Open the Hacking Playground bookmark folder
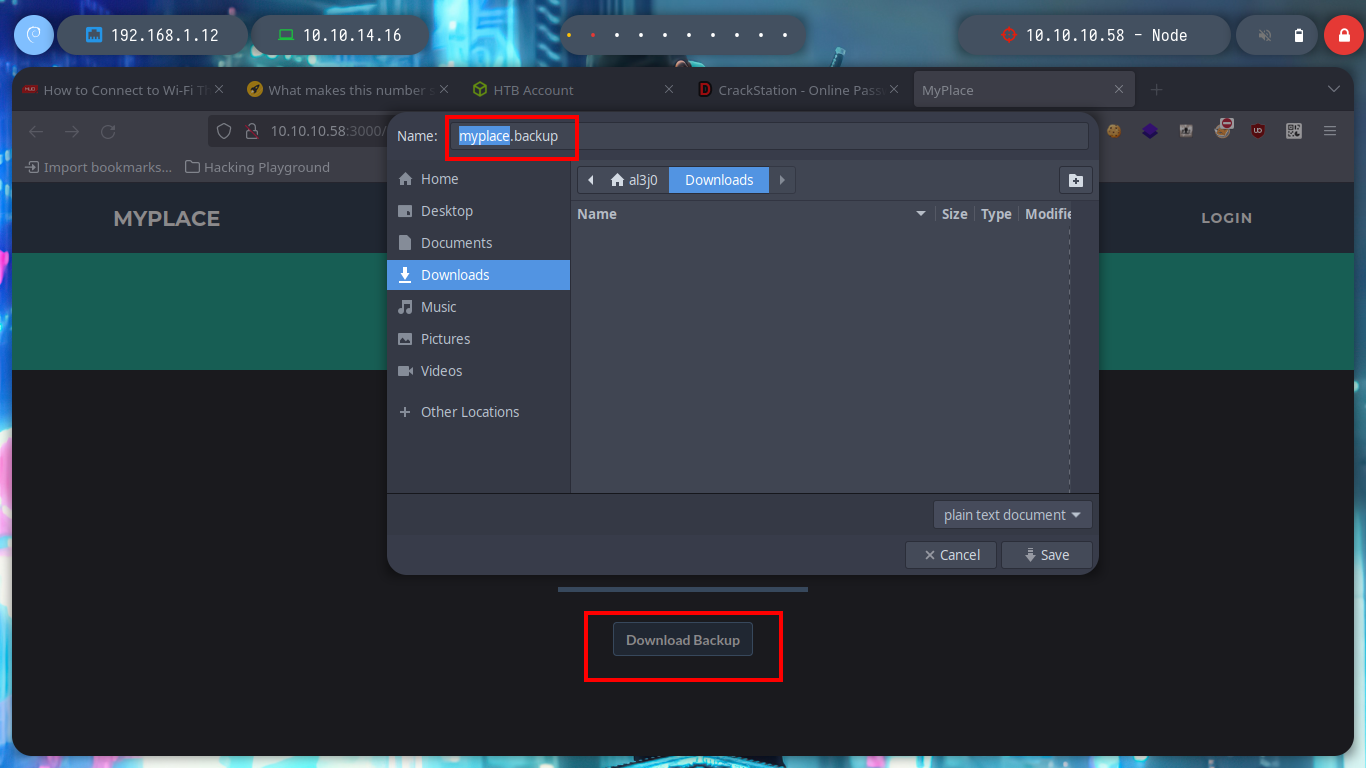This screenshot has height=768, width=1366. [257, 167]
